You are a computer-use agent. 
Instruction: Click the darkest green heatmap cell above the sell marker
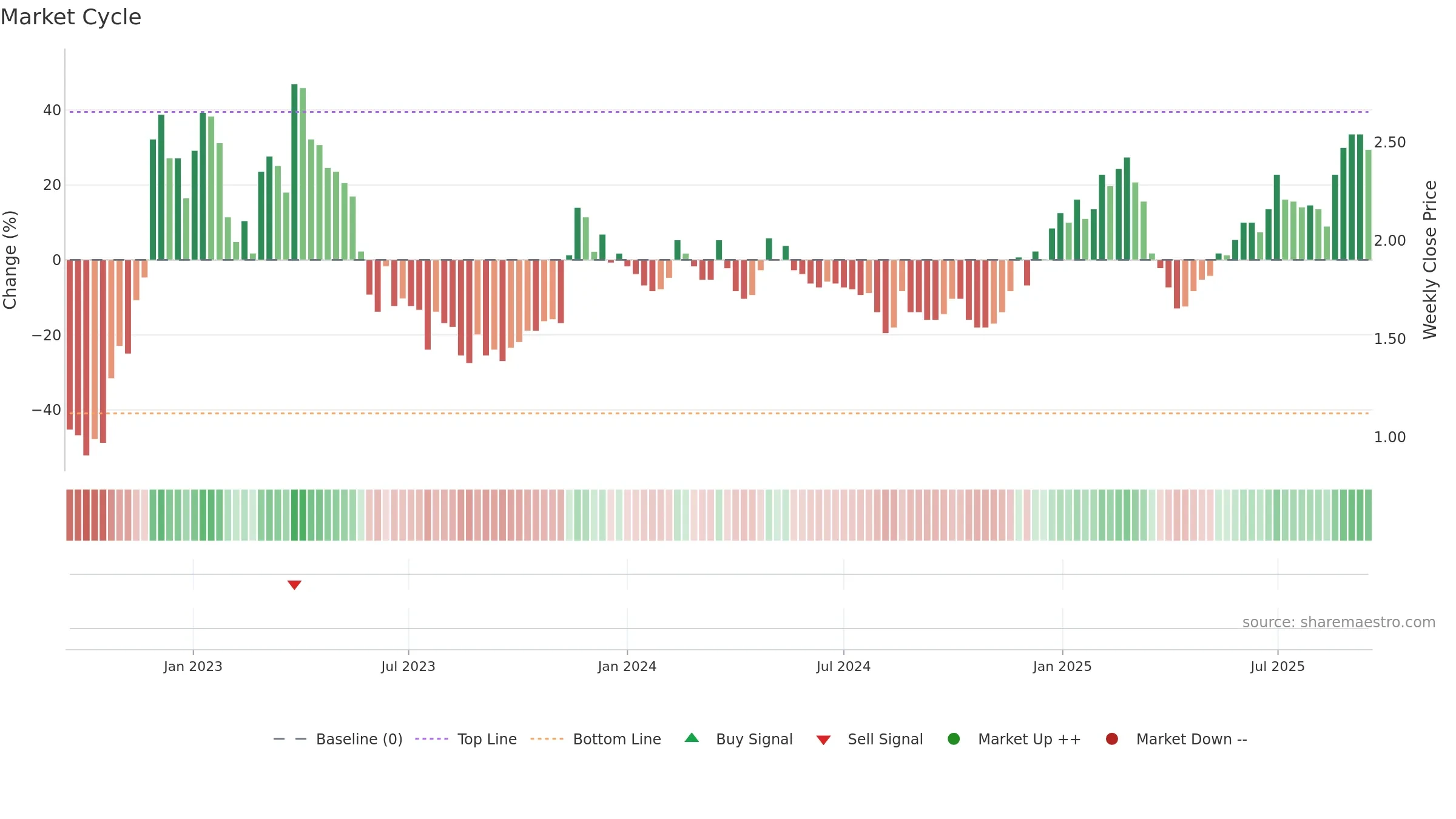tap(294, 515)
